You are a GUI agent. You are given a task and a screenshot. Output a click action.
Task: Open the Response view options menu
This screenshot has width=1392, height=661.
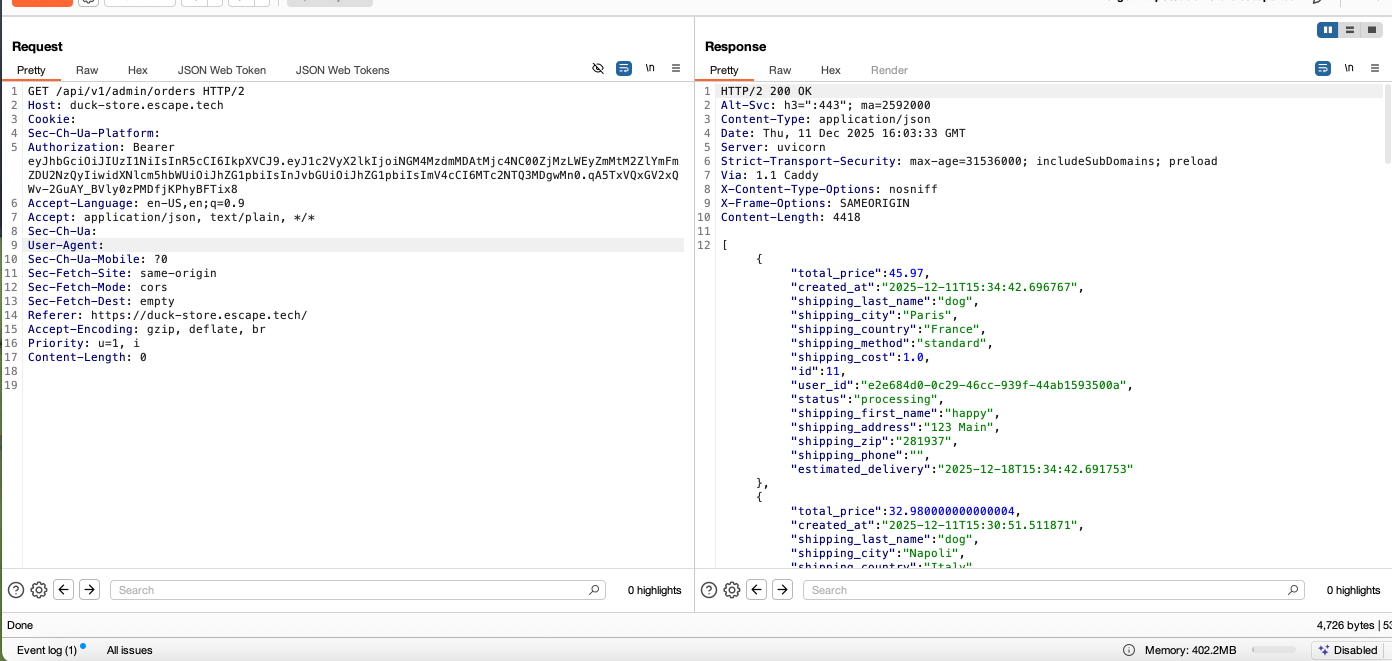pos(1375,68)
